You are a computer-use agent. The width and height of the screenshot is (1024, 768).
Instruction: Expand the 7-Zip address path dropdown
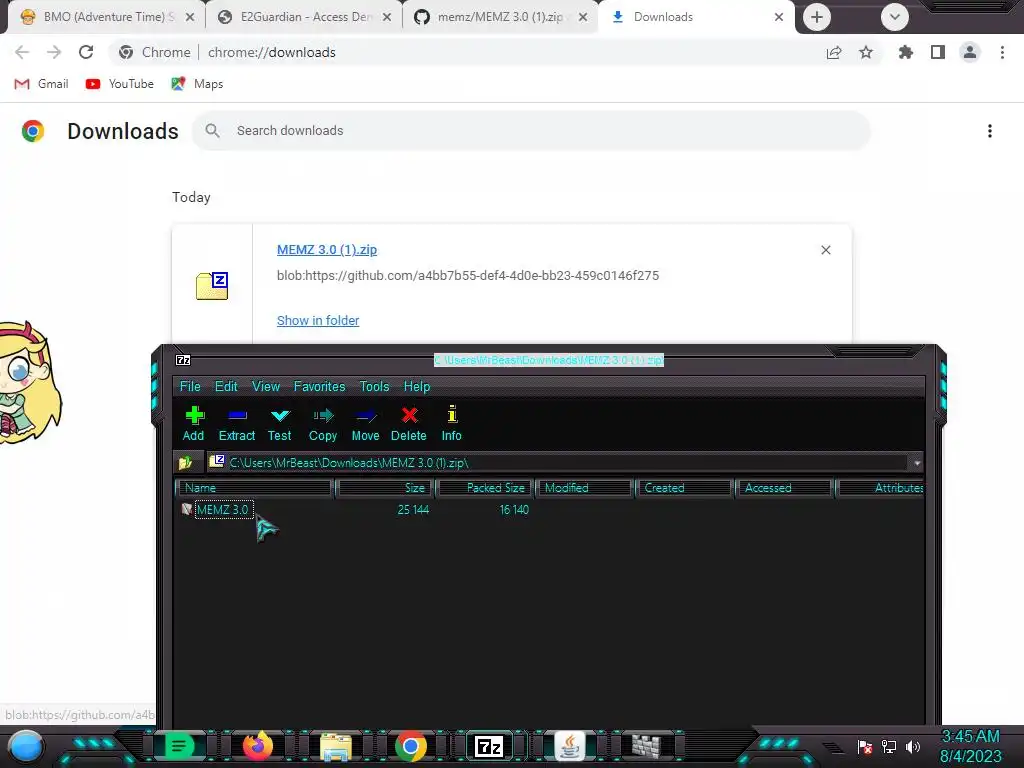(917, 463)
